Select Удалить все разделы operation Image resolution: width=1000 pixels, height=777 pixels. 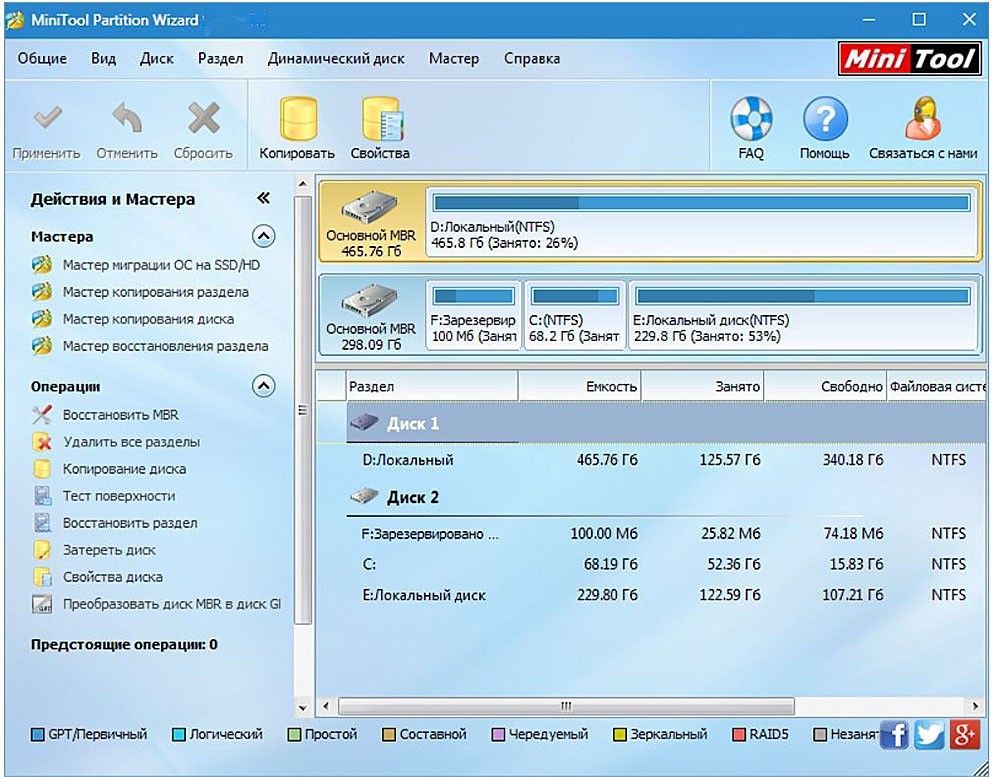[131, 442]
